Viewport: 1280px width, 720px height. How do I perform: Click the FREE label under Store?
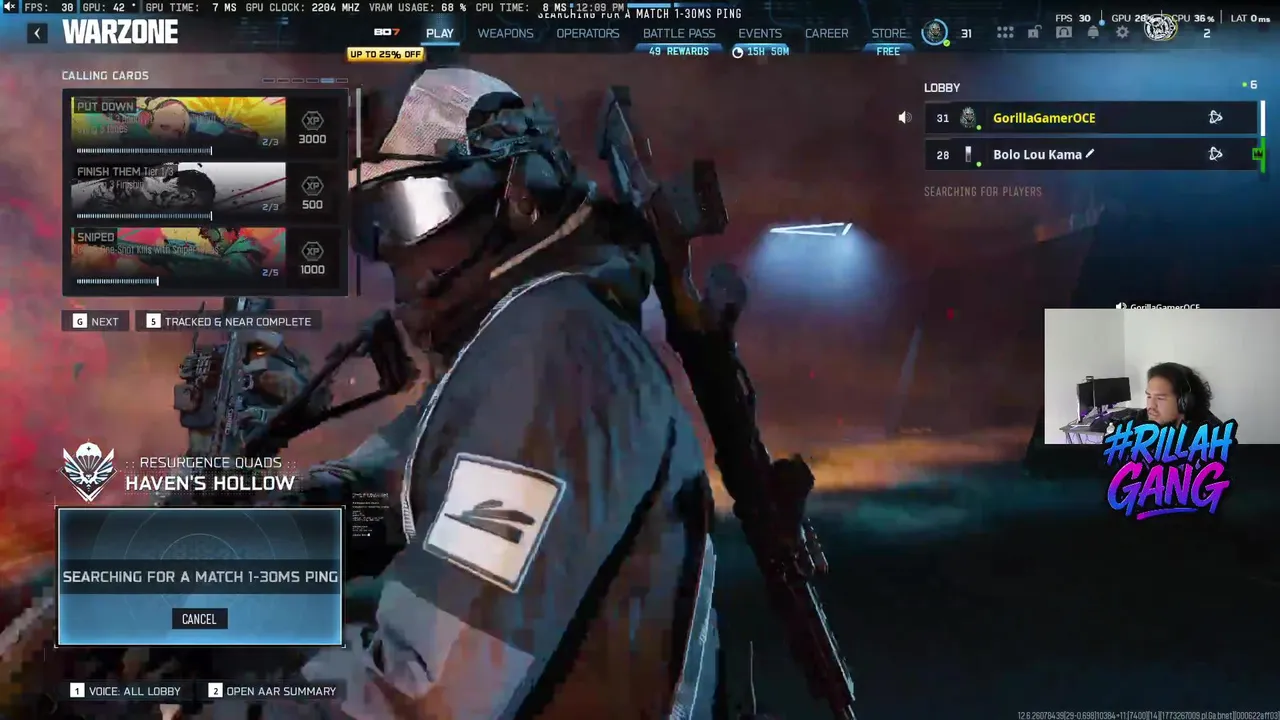coord(888,51)
